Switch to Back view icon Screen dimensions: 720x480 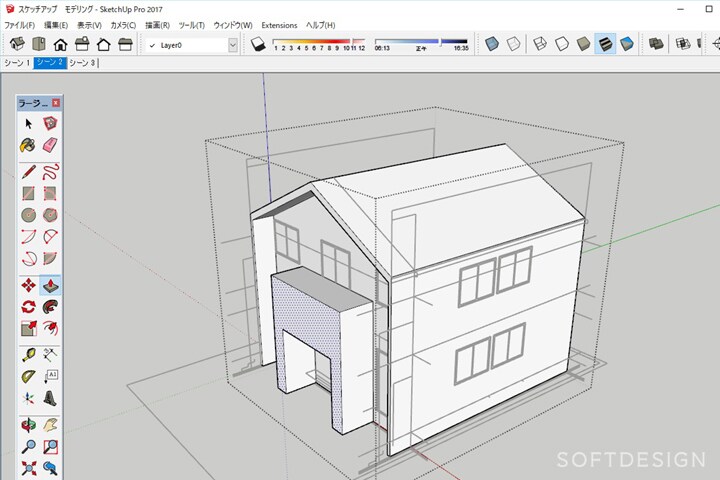pos(103,45)
